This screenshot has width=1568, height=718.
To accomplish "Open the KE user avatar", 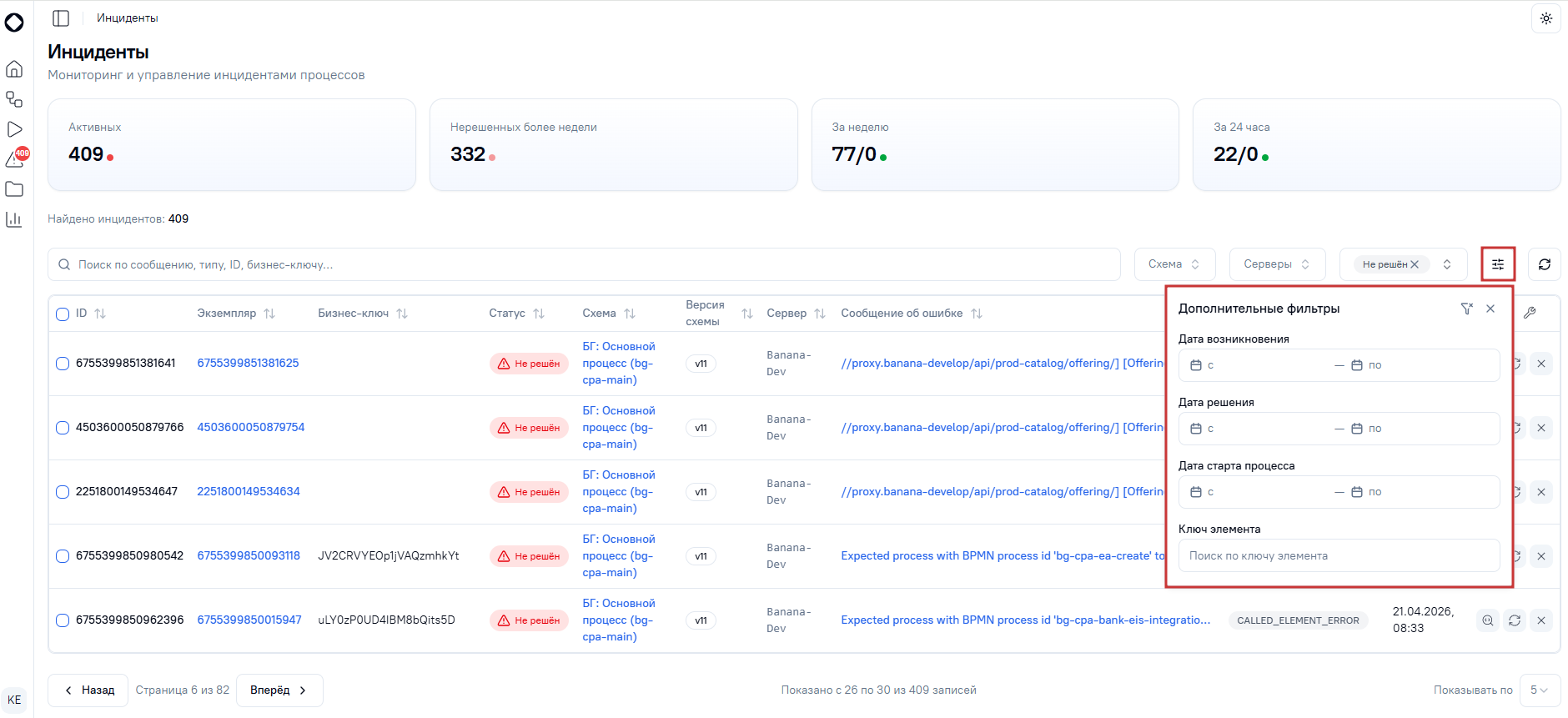I will pyautogui.click(x=14, y=700).
